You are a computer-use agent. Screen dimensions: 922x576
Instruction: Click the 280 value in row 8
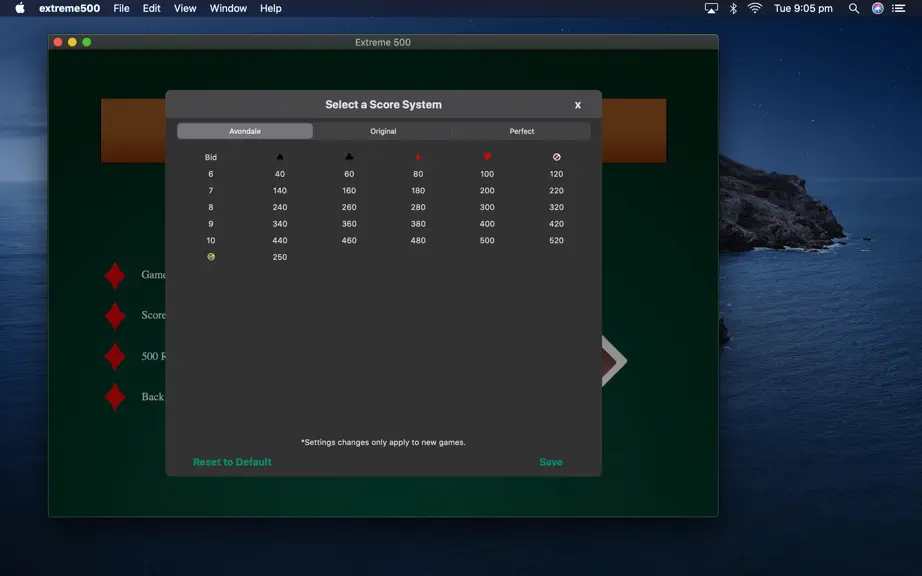pyautogui.click(x=418, y=207)
